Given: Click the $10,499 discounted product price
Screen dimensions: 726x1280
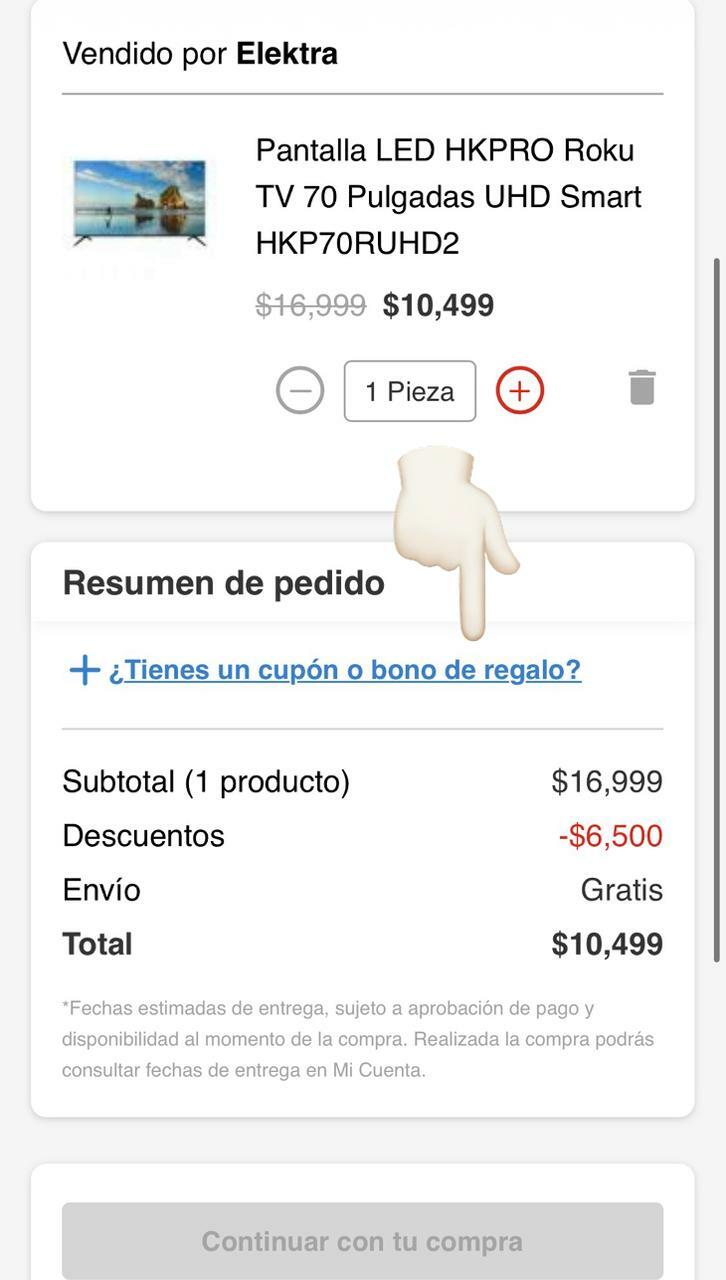Looking at the screenshot, I should point(438,305).
